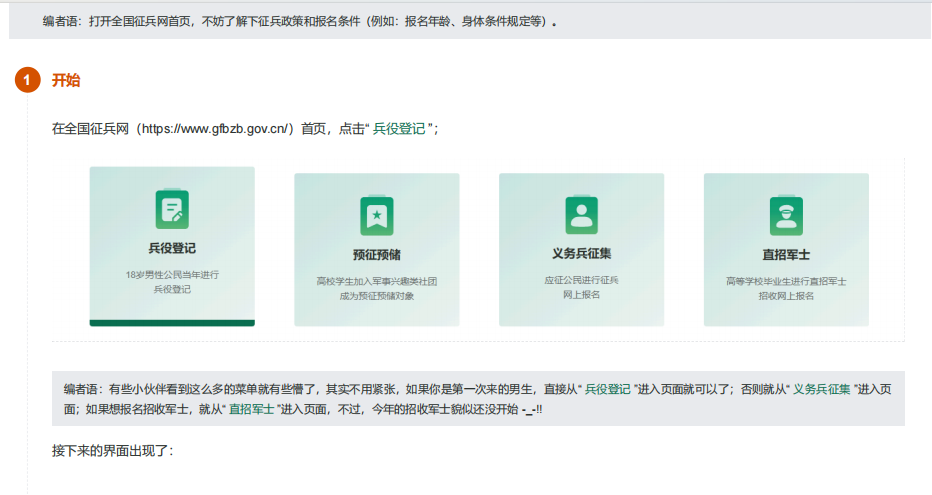Click the green bar under 兵役登记 card

point(172,322)
